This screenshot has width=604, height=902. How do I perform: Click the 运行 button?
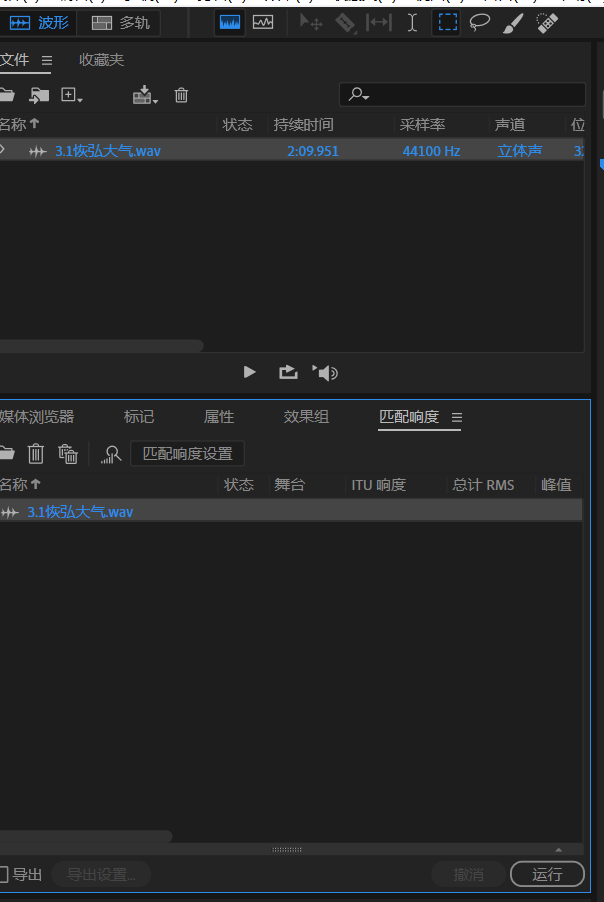click(547, 874)
